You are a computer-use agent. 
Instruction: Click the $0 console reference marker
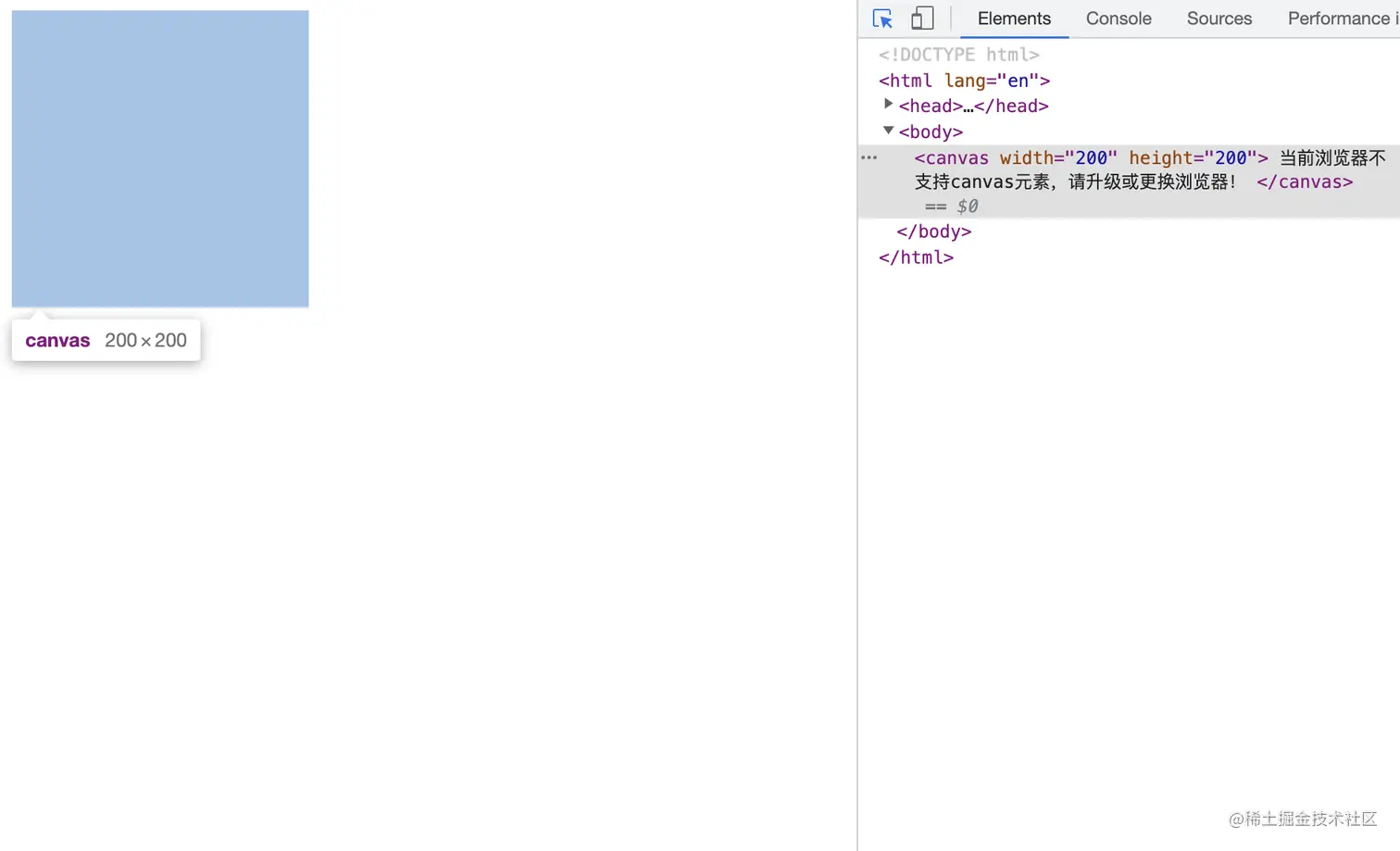click(x=969, y=206)
